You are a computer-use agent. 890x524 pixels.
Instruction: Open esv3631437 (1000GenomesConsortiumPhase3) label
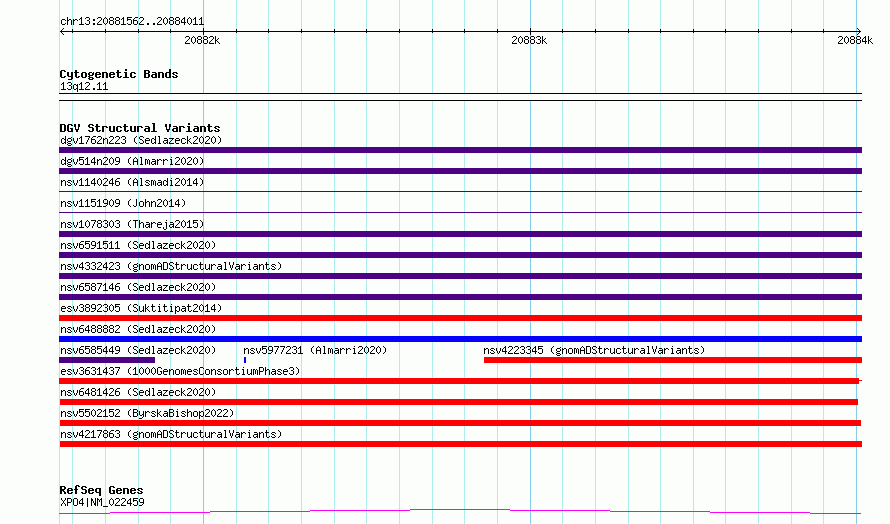click(x=180, y=371)
